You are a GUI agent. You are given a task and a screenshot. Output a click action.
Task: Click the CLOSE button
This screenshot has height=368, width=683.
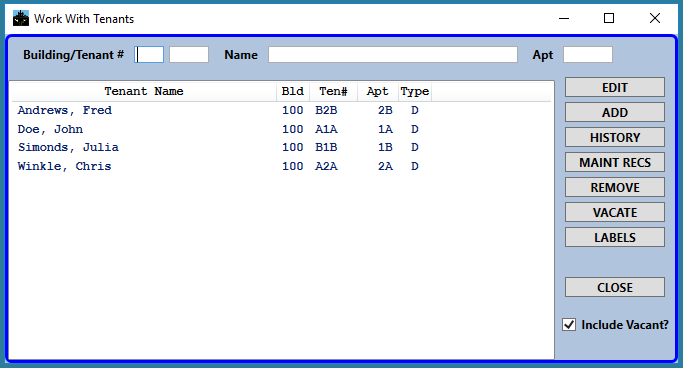(x=615, y=287)
